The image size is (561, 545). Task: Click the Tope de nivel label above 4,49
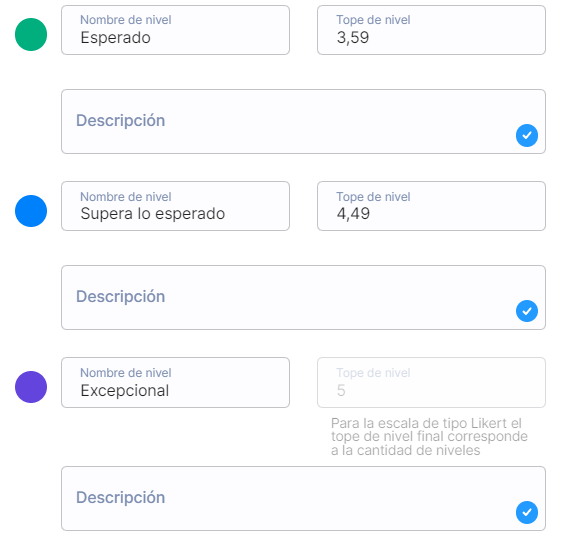click(373, 196)
